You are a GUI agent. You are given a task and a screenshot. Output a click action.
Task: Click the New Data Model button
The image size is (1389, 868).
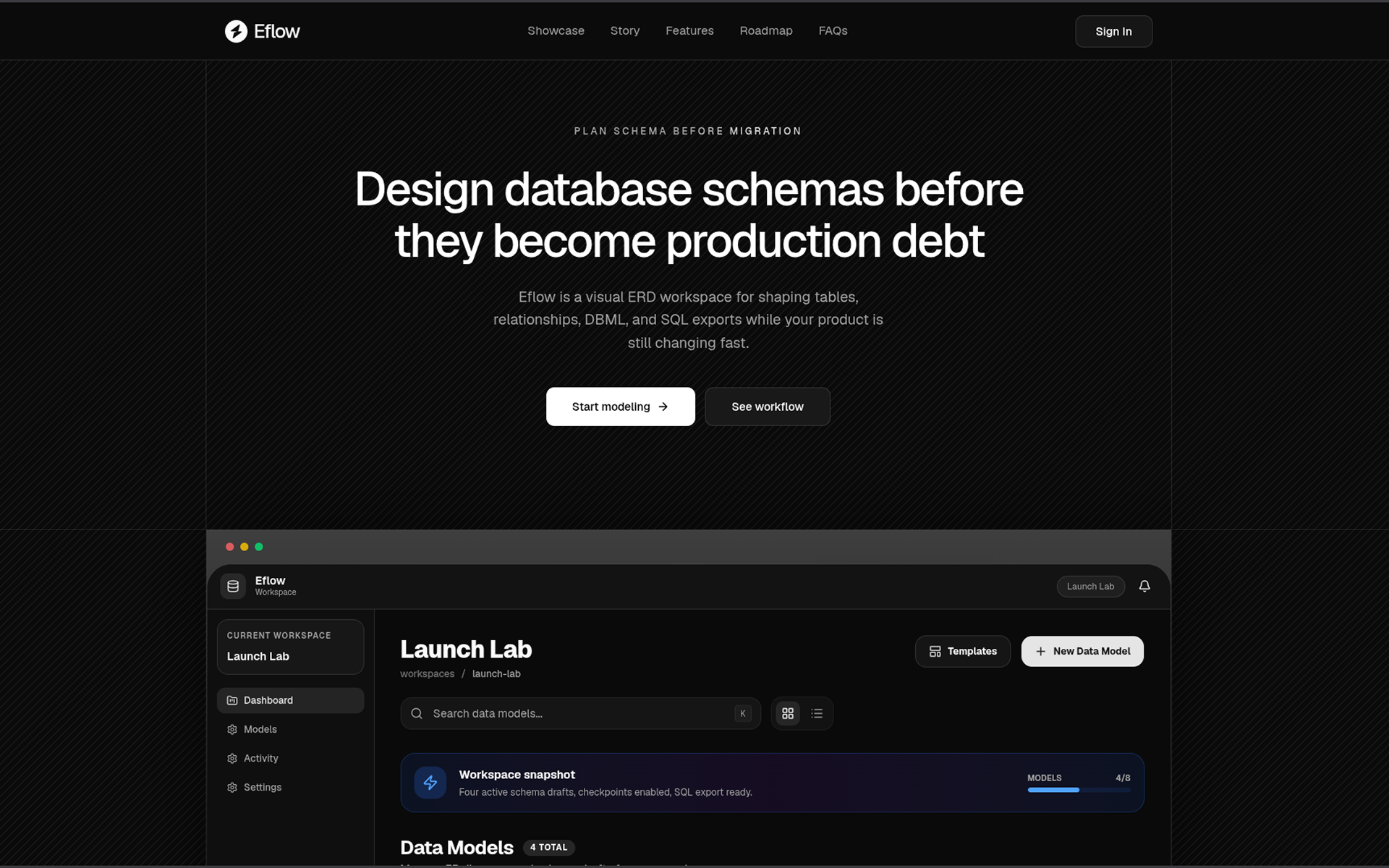pos(1082,651)
